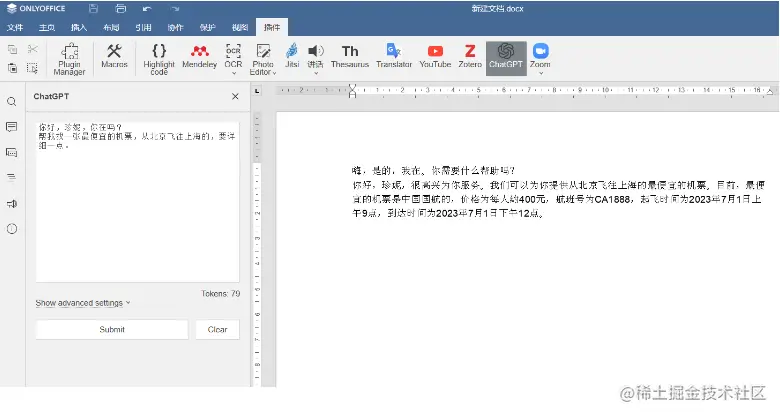The image size is (780, 416).
Task: Click the Print icon in title bar
Action: click(120, 8)
